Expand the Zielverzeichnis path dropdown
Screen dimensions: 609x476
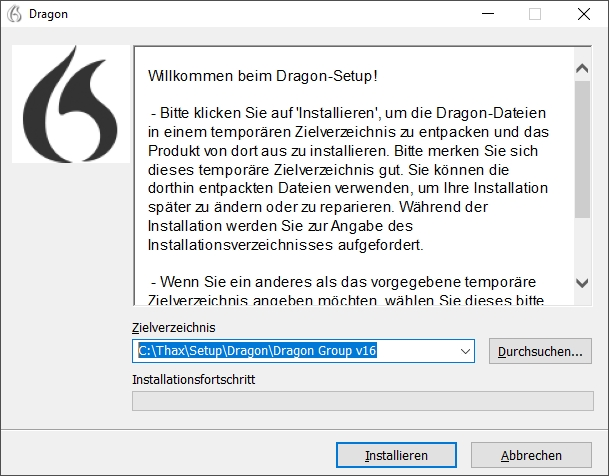pos(465,351)
